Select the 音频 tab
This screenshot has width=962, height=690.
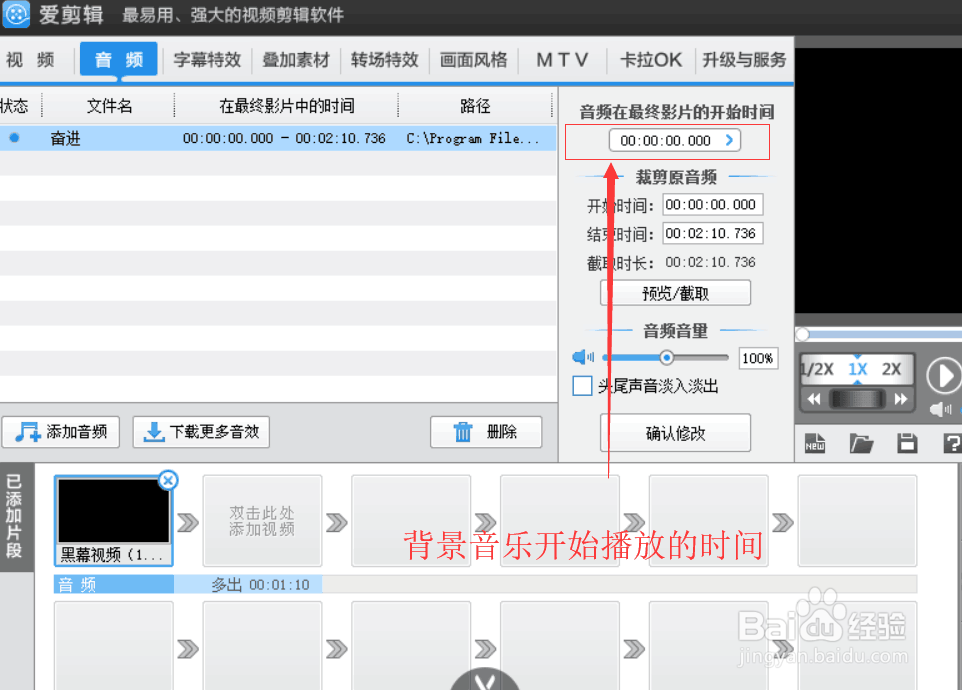(118, 59)
